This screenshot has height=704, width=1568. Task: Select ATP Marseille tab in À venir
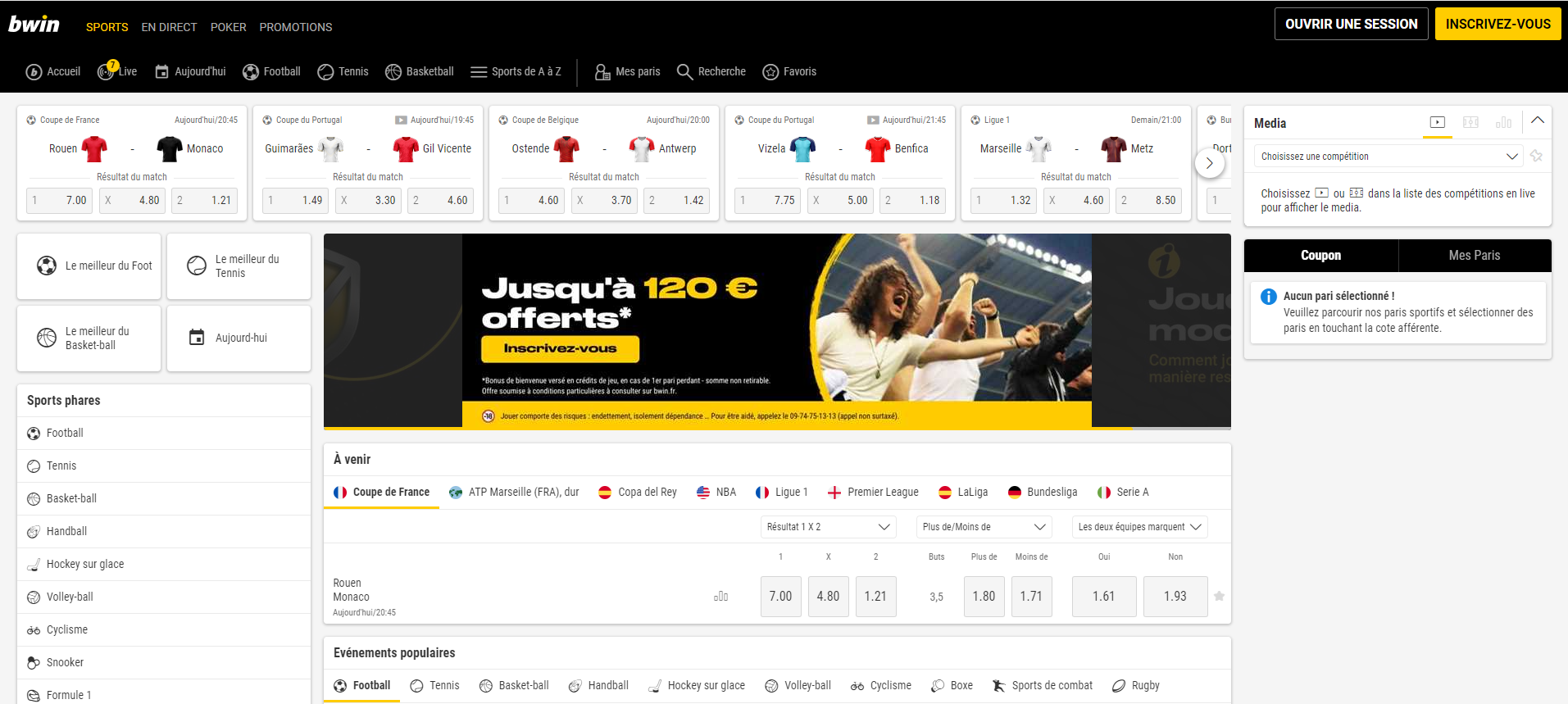click(x=514, y=492)
